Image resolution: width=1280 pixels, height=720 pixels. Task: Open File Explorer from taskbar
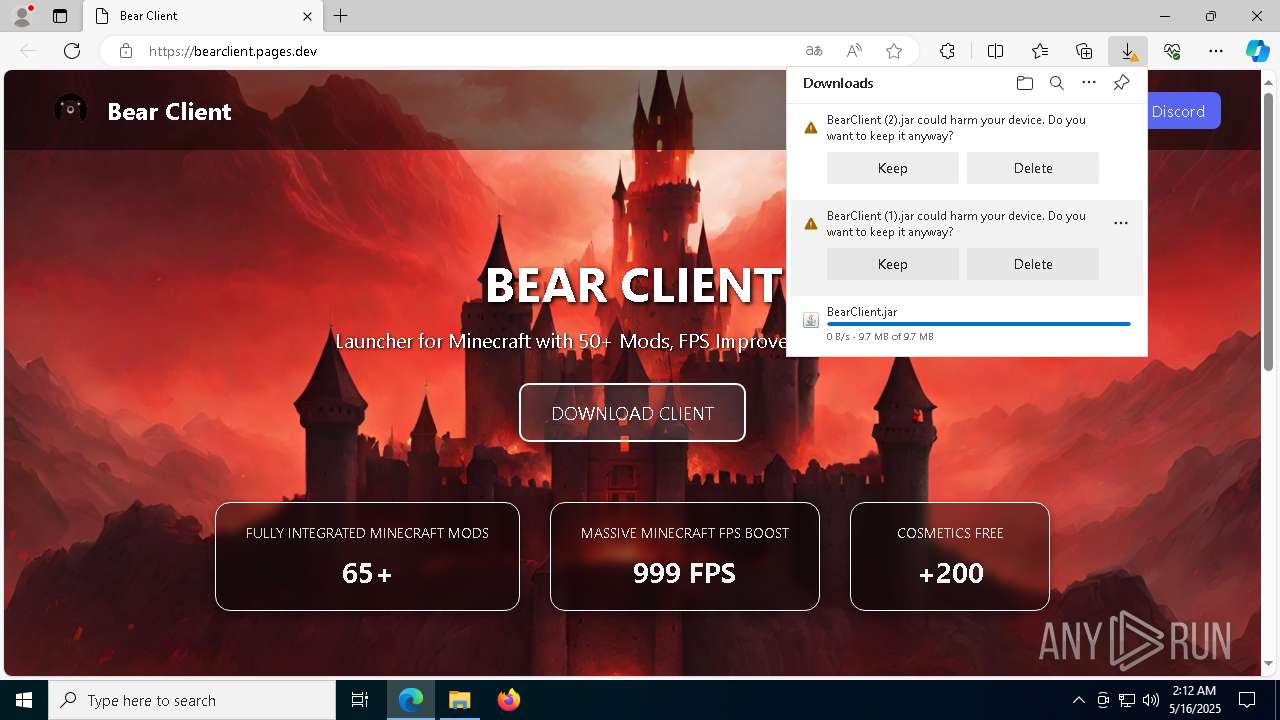pyautogui.click(x=459, y=700)
